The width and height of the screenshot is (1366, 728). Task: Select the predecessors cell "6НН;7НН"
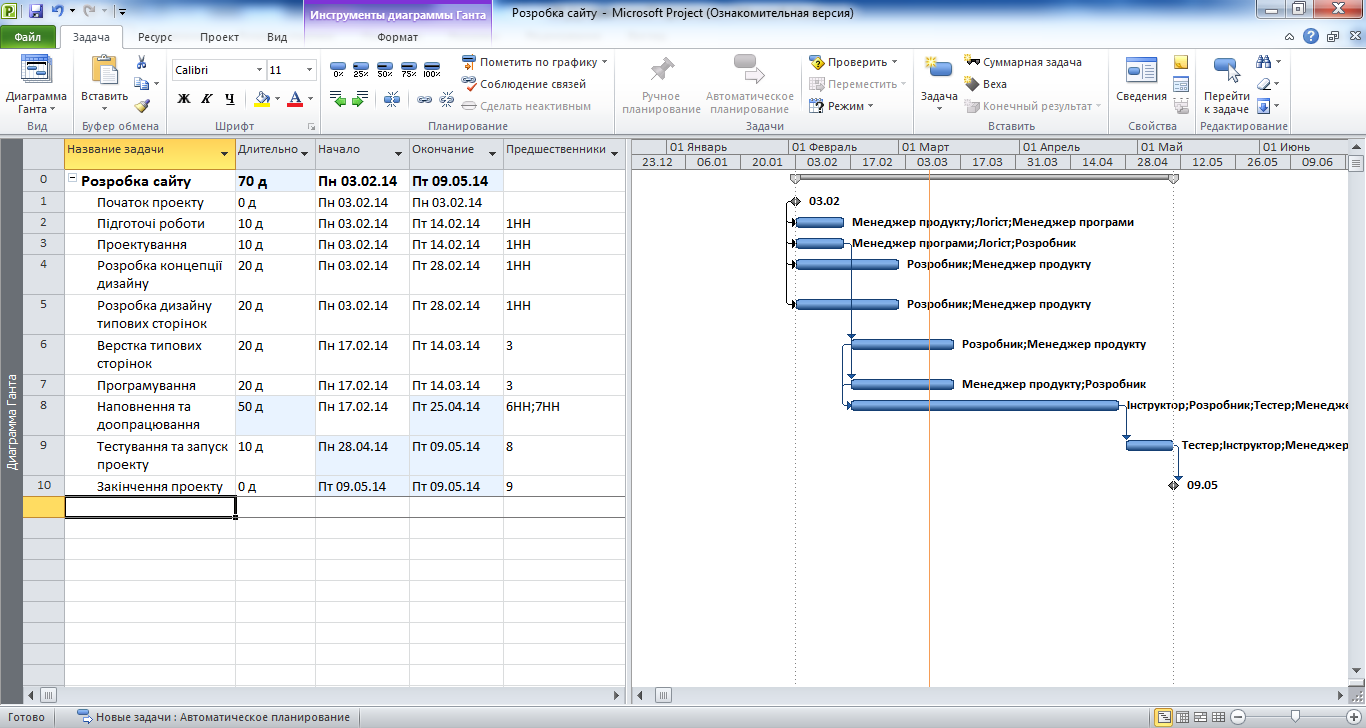[564, 416]
